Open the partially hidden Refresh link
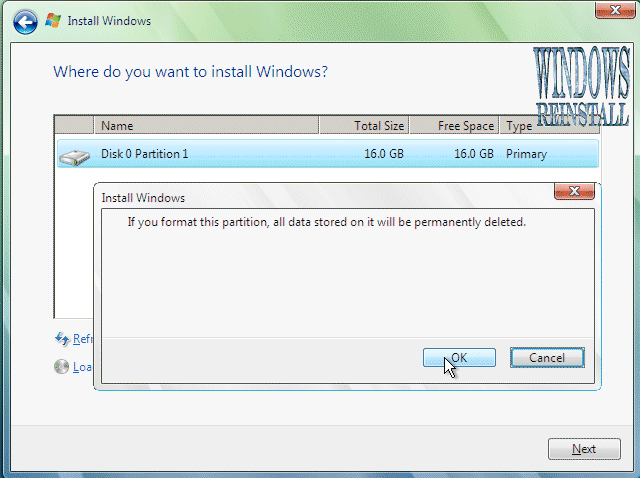The width and height of the screenshot is (640, 478). pos(82,339)
